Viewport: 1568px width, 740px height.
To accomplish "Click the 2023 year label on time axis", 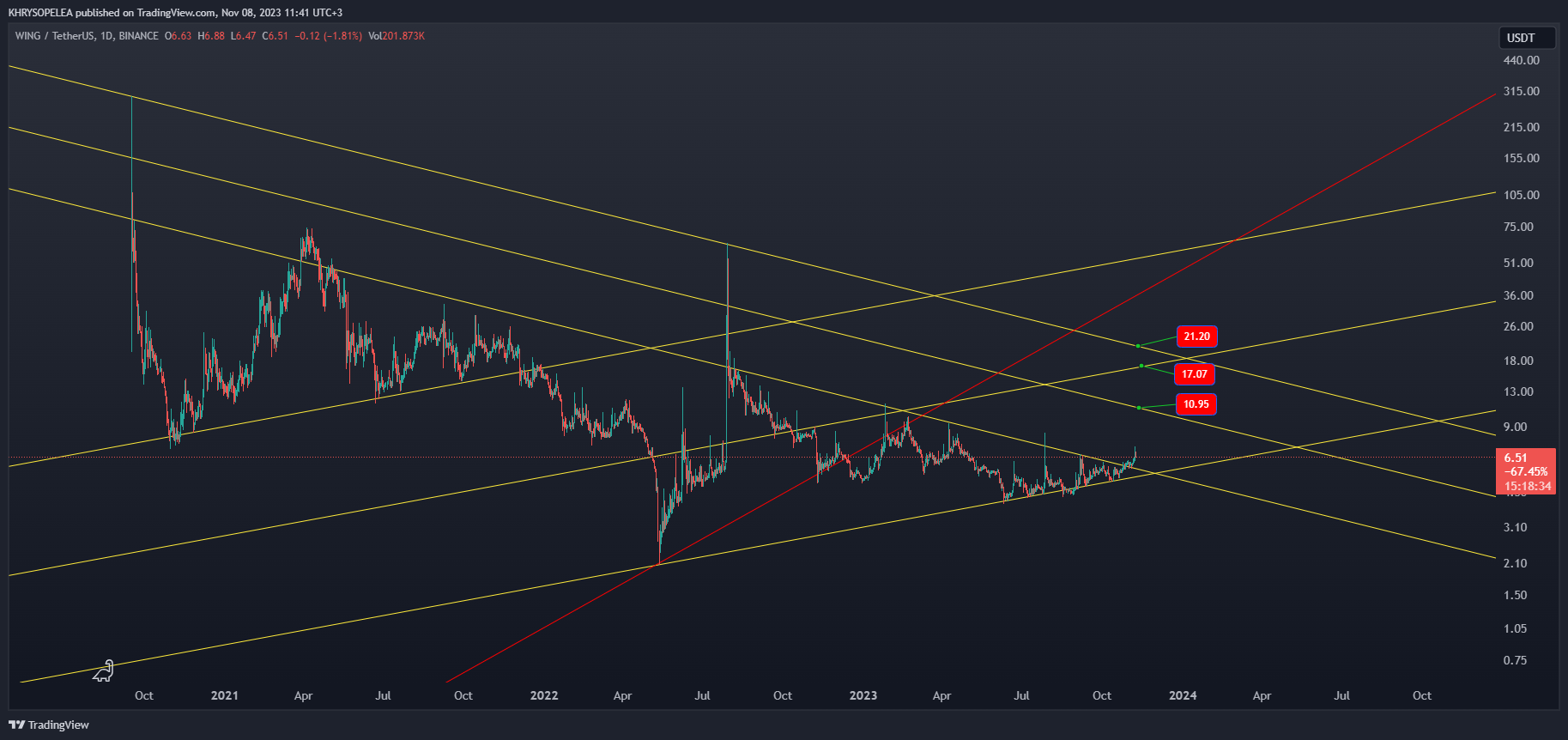I will click(x=863, y=695).
